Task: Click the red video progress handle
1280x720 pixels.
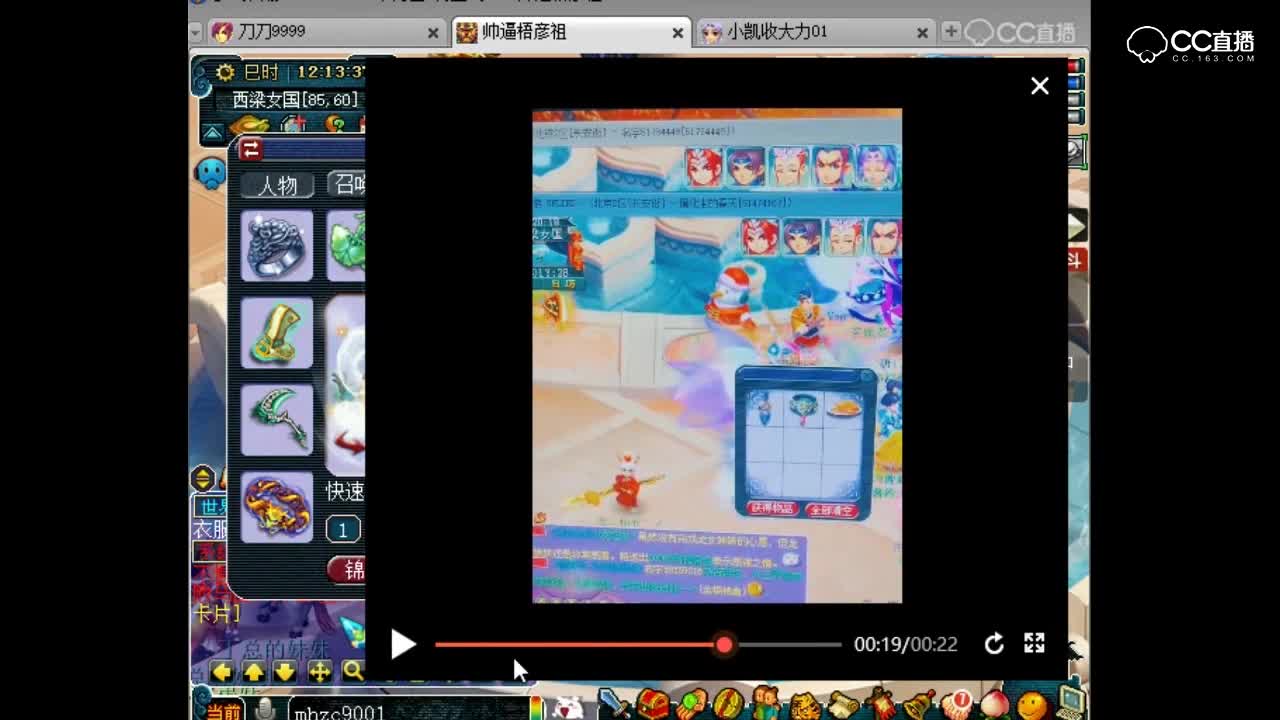Action: coord(724,645)
